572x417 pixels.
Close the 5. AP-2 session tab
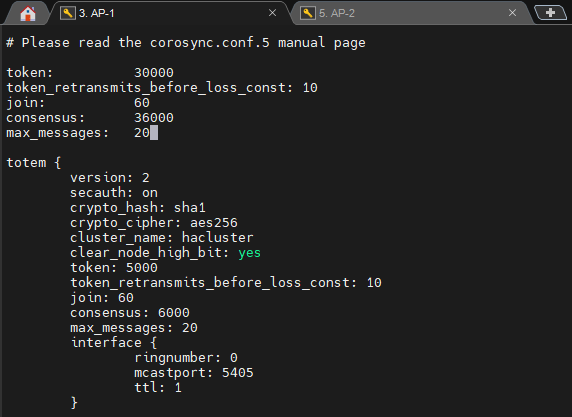[512, 13]
